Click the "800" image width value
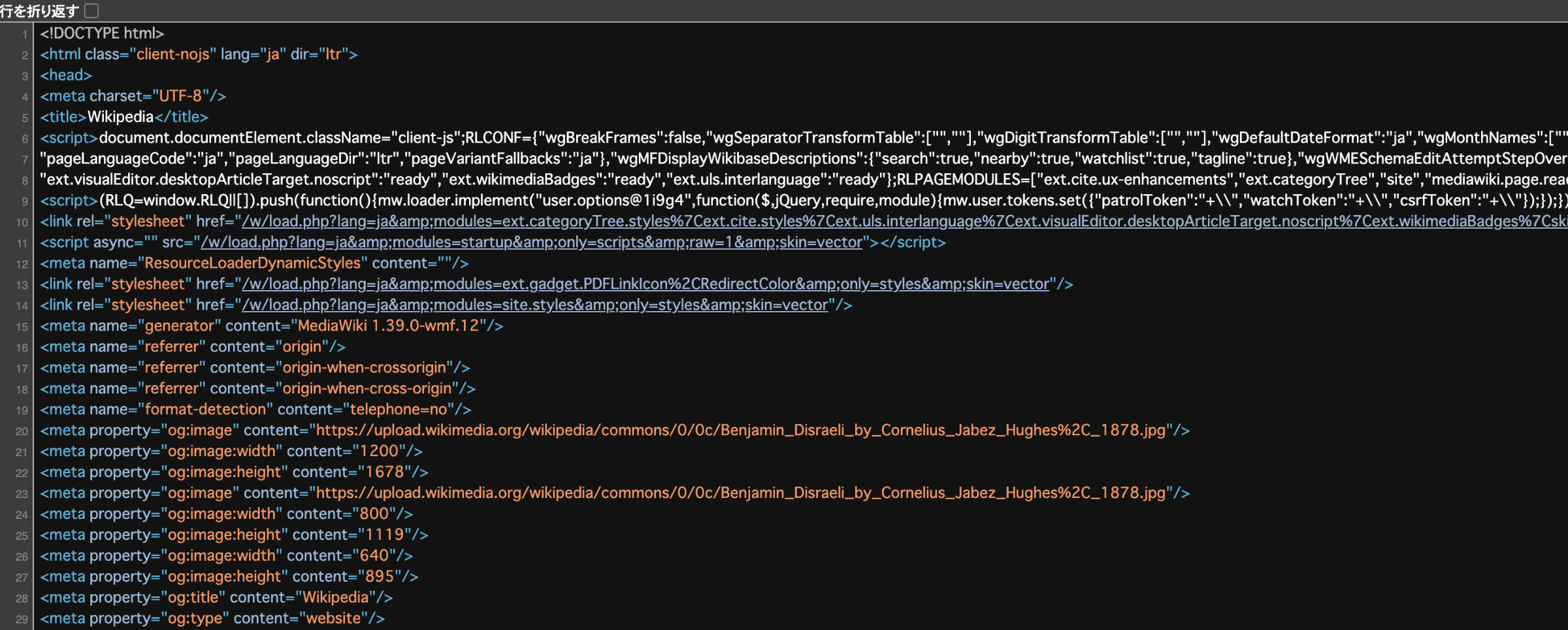This screenshot has width=1568, height=630. [374, 514]
